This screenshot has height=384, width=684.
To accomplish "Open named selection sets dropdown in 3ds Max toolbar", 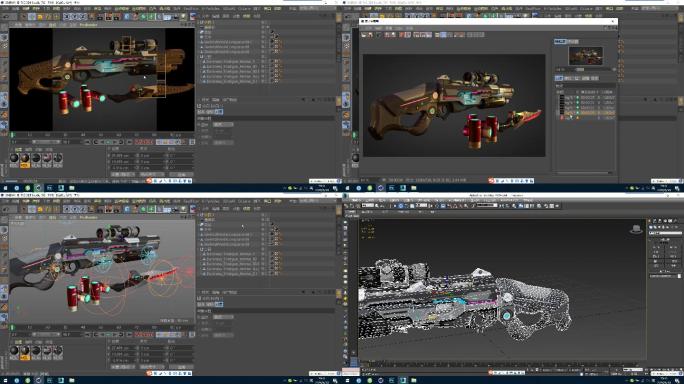I will coord(487,205).
